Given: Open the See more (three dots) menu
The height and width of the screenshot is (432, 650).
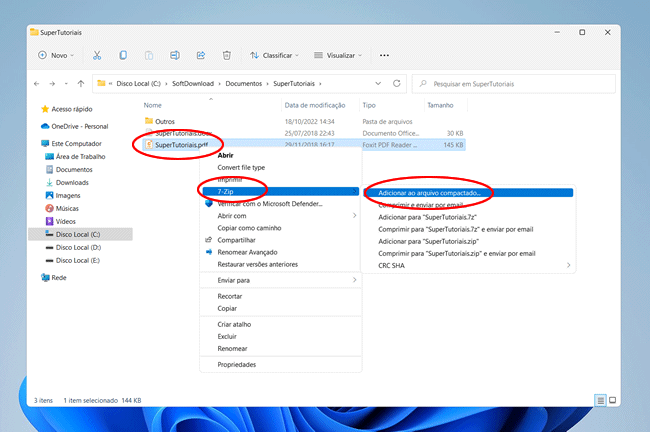Looking at the screenshot, I should point(385,55).
